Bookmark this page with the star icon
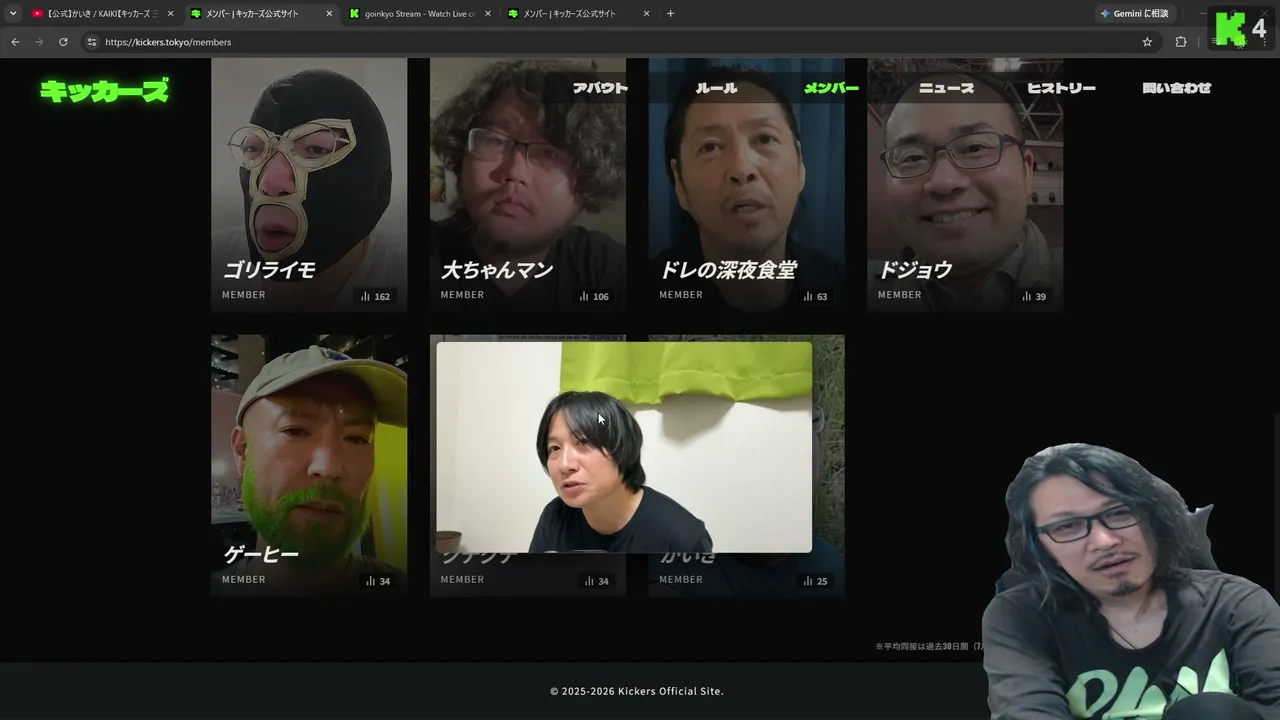1280x720 pixels. point(1147,42)
